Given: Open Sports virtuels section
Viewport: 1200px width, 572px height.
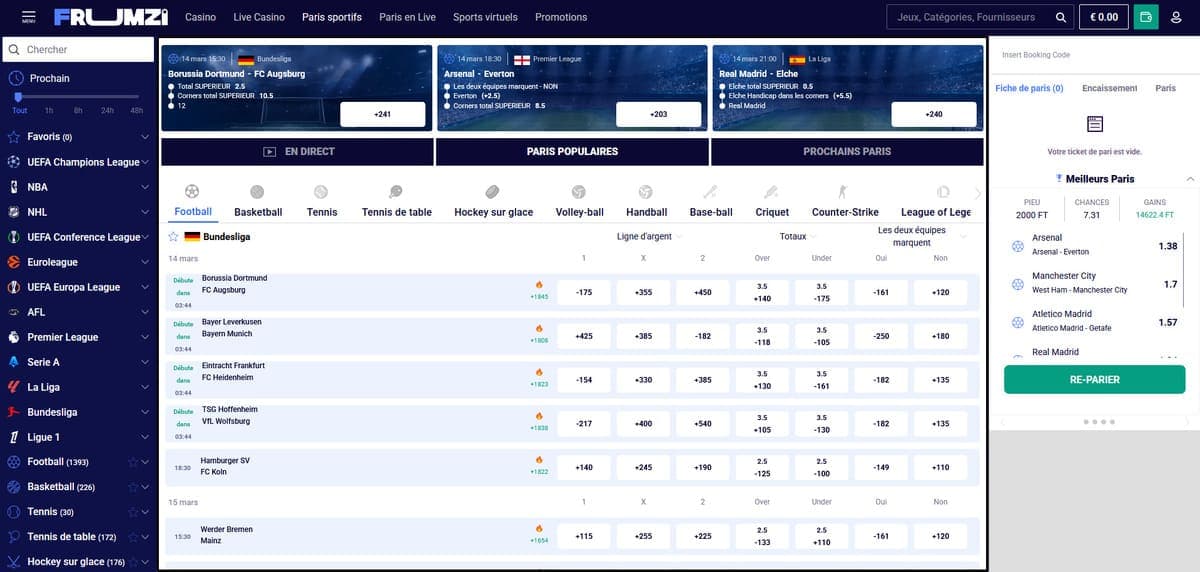Looking at the screenshot, I should click(485, 17).
